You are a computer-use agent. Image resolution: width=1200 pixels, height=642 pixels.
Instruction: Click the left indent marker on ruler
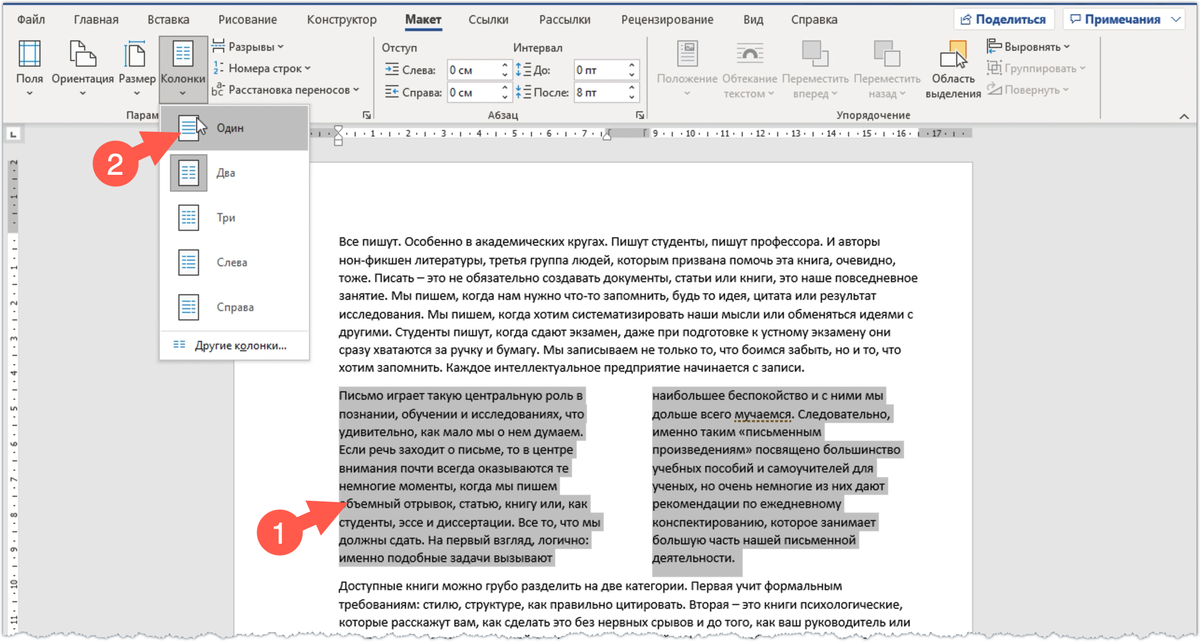(x=339, y=134)
